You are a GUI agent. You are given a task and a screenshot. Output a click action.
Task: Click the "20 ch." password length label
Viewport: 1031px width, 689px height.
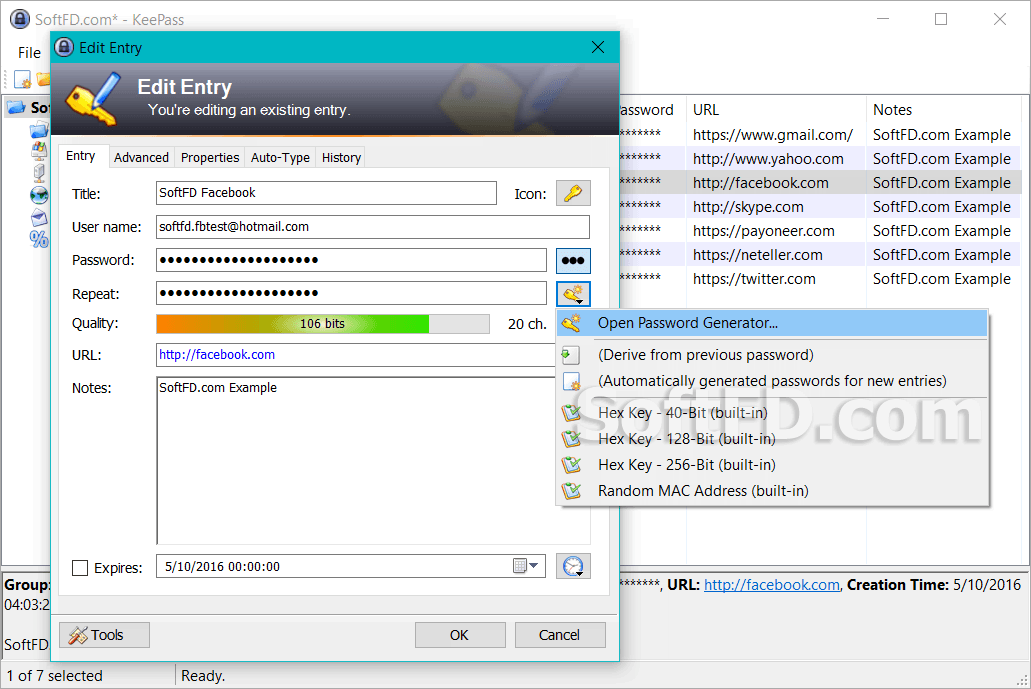(527, 323)
